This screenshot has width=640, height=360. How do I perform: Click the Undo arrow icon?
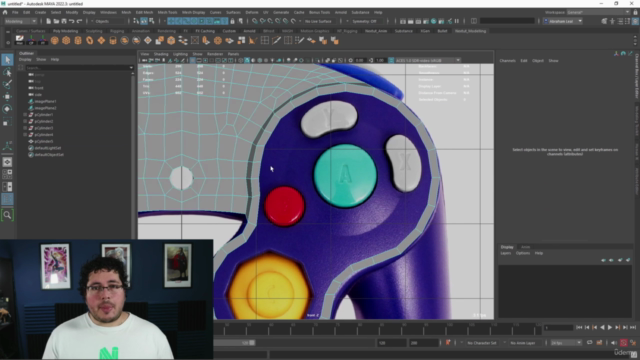(71, 21)
